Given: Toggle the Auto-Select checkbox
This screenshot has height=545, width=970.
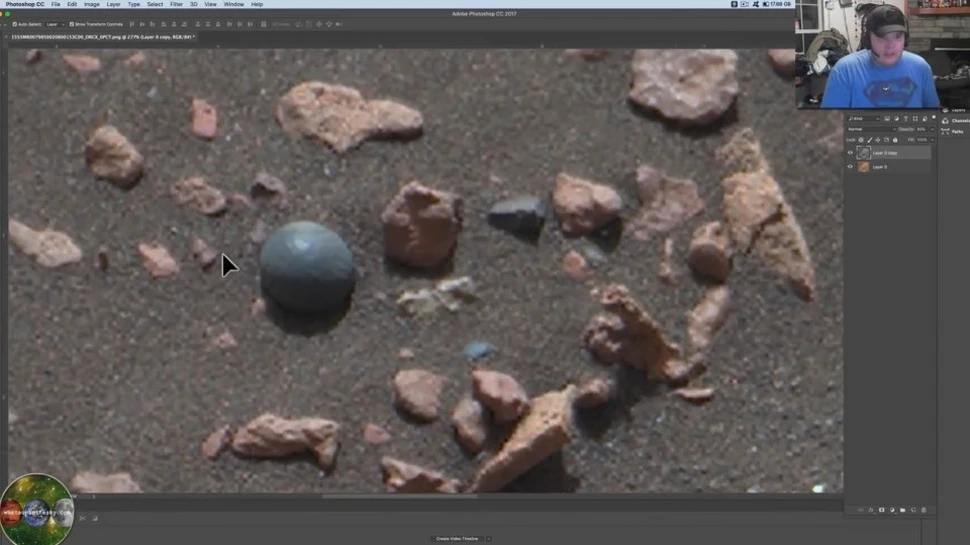Looking at the screenshot, I should tap(15, 24).
